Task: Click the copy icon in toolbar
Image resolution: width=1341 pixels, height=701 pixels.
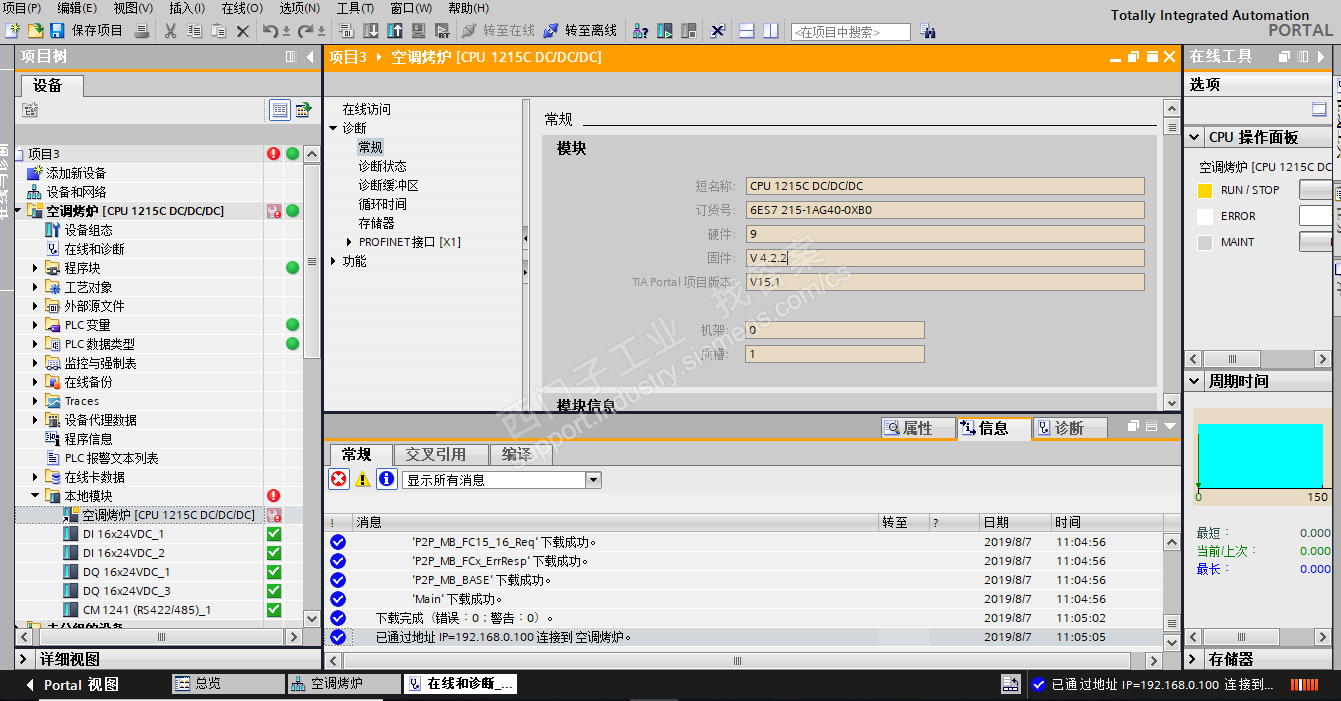Action: point(195,31)
